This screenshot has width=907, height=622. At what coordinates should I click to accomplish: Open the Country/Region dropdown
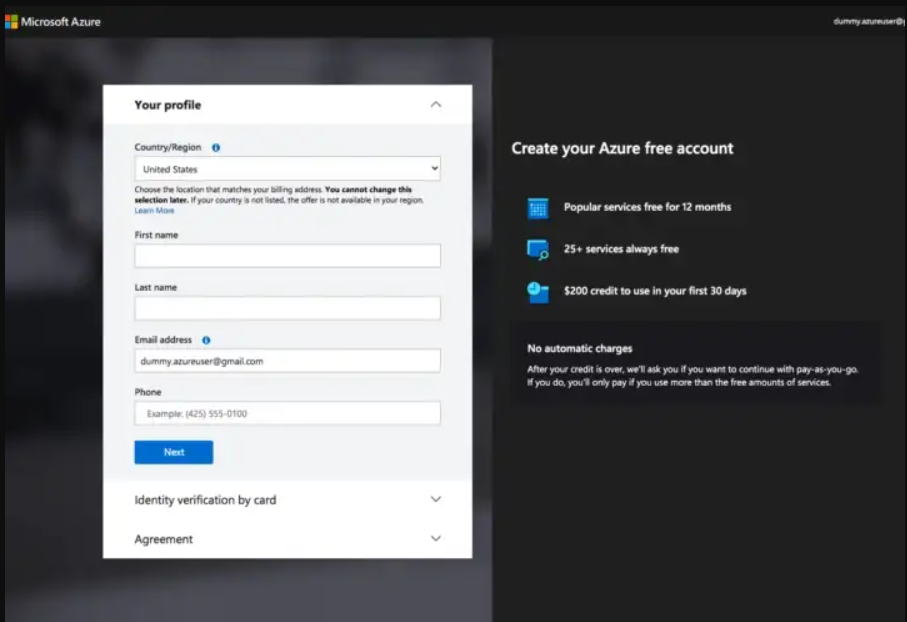pyautogui.click(x=287, y=169)
